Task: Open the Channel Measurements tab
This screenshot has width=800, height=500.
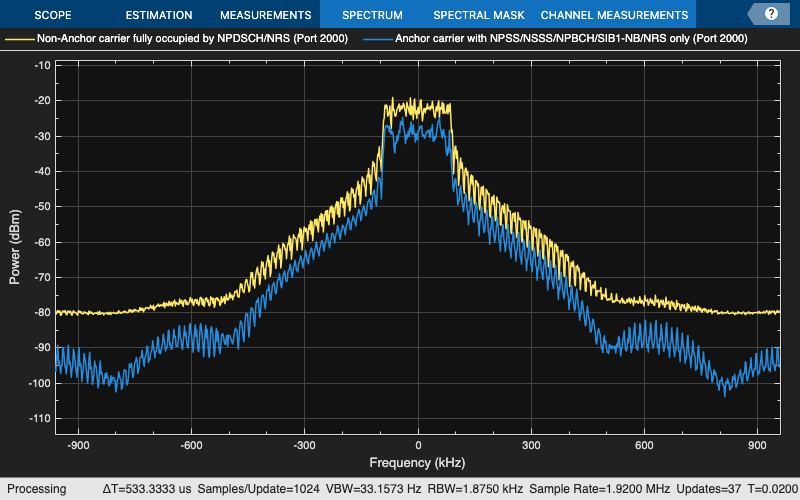Action: 614,15
